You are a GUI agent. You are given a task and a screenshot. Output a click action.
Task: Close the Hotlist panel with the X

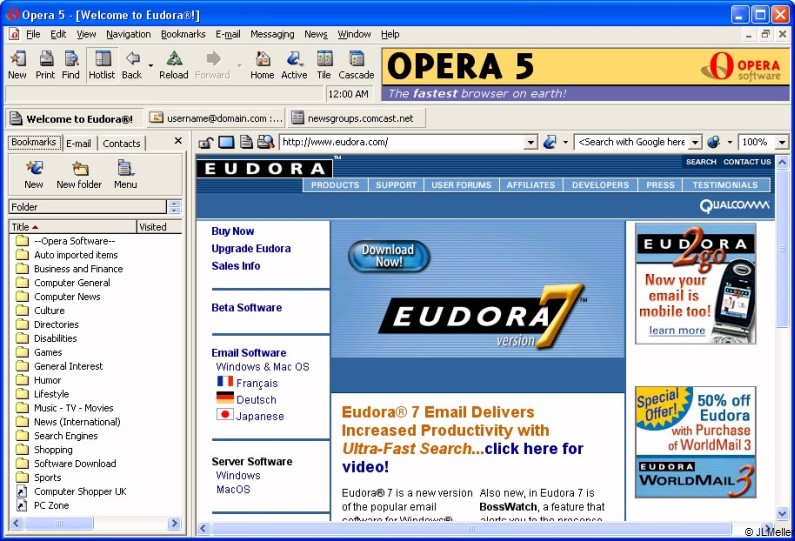coord(178,140)
